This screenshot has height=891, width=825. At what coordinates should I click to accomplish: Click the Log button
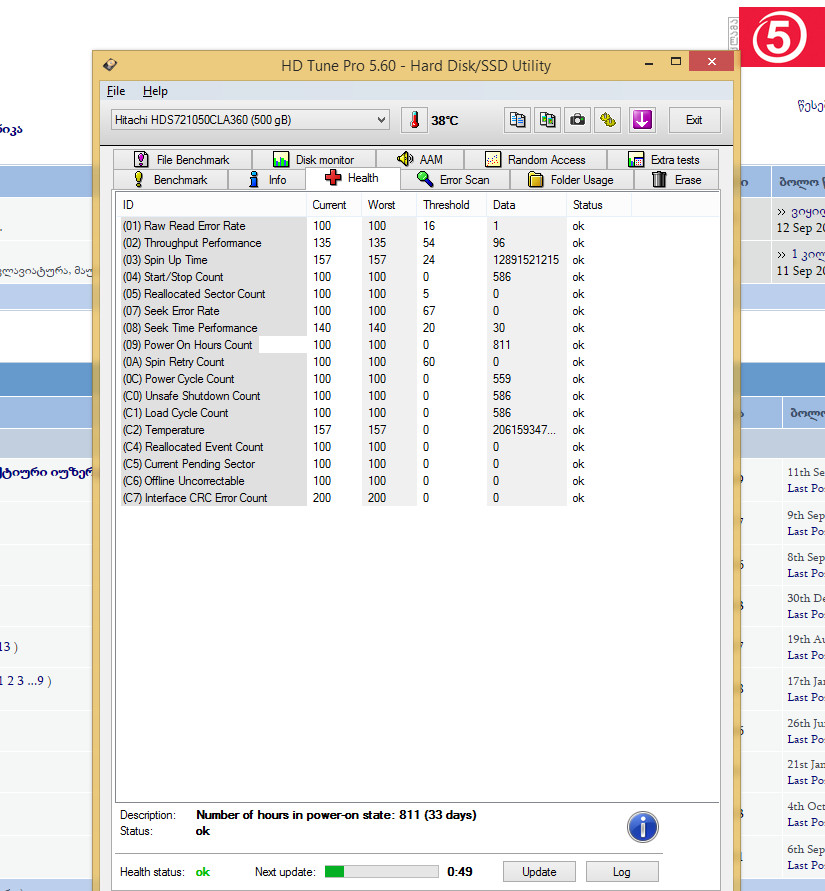click(621, 872)
